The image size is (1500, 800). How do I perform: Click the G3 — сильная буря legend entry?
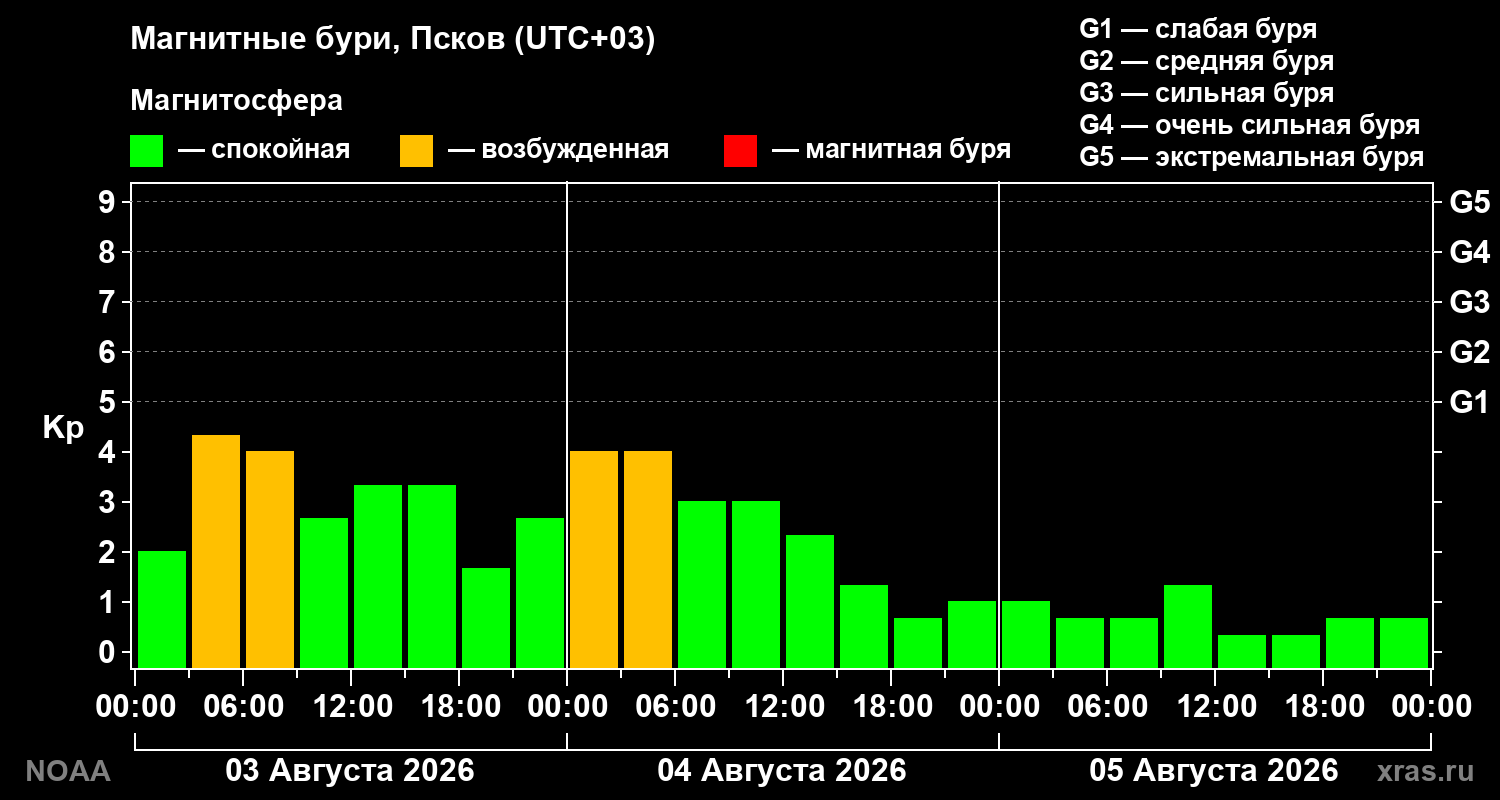[x=1206, y=93]
